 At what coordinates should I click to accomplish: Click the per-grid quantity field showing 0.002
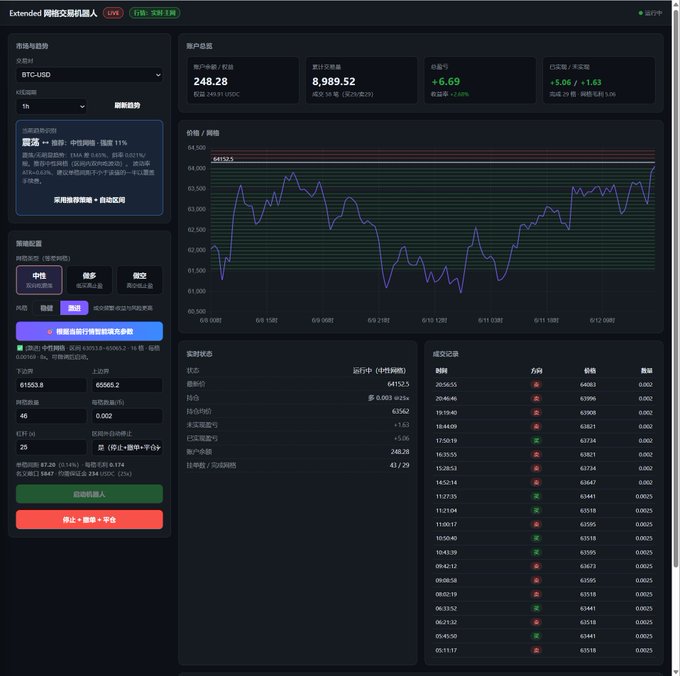[x=127, y=416]
